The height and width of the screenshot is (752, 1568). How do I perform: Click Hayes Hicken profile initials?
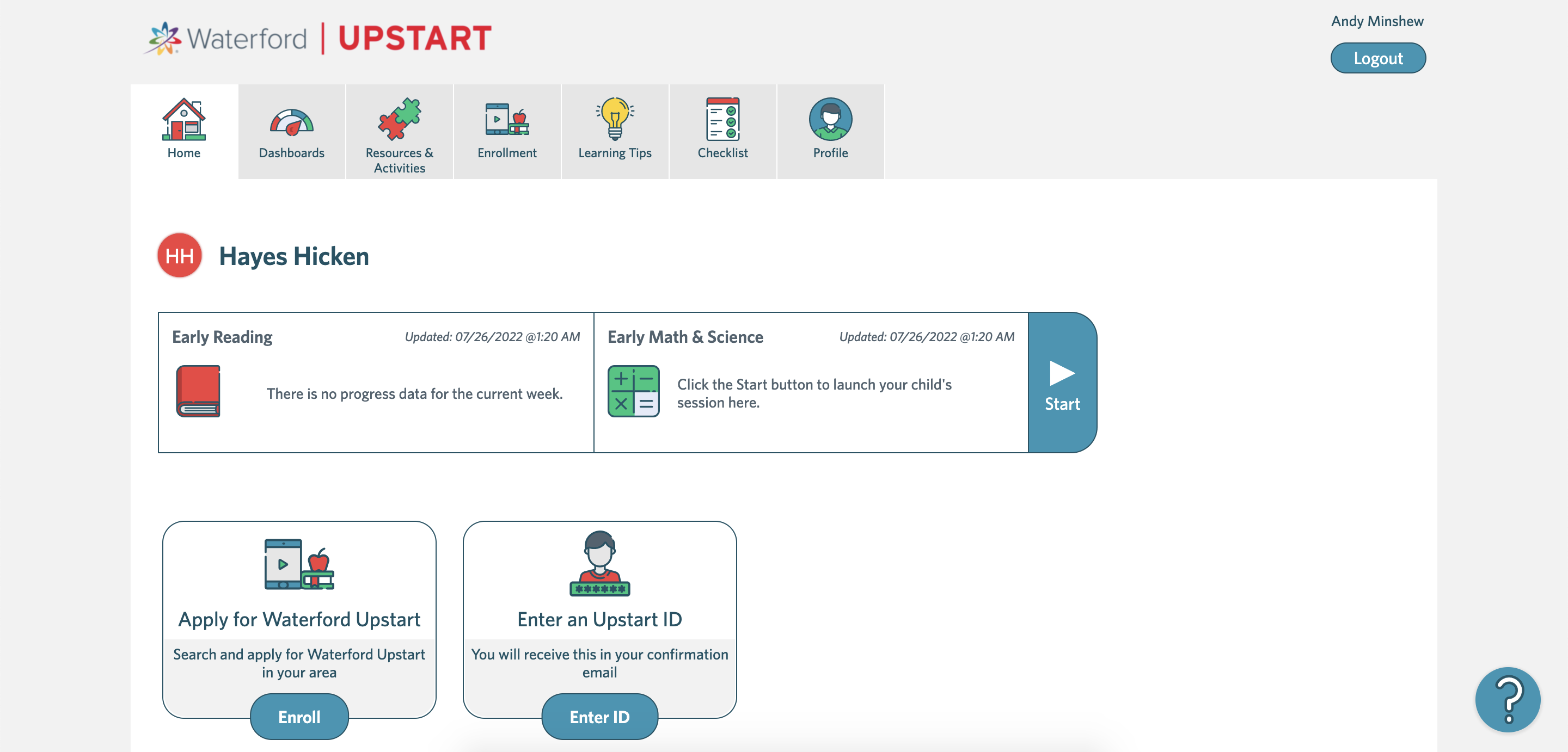tap(178, 255)
